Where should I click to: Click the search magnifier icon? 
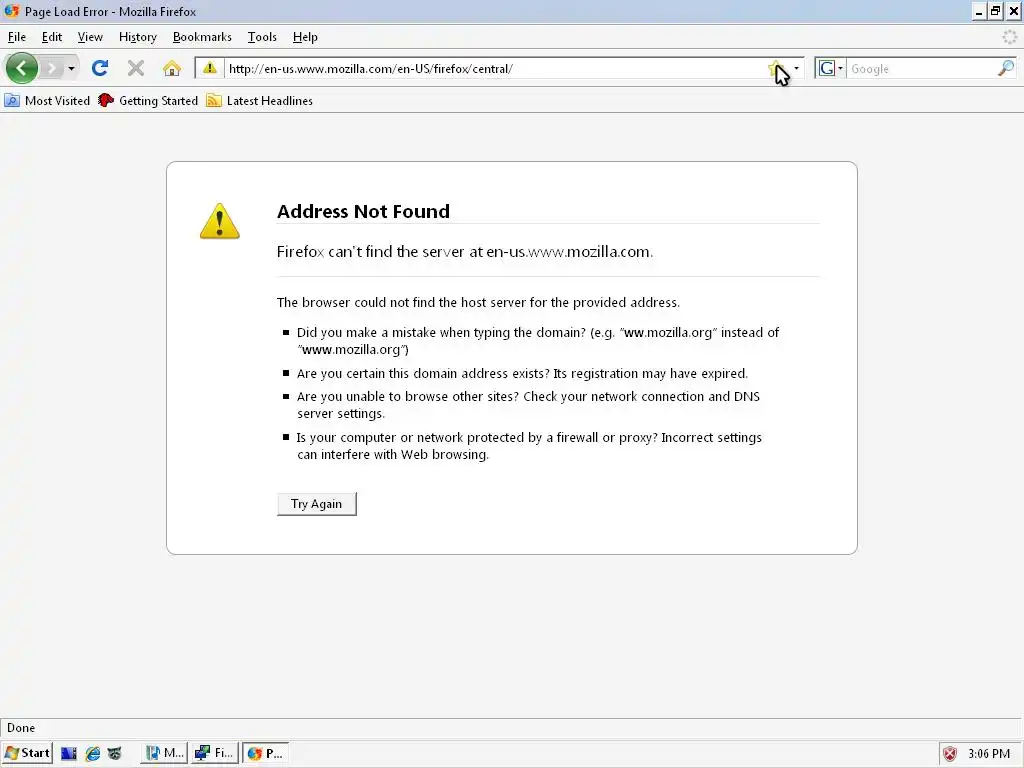tap(1006, 68)
